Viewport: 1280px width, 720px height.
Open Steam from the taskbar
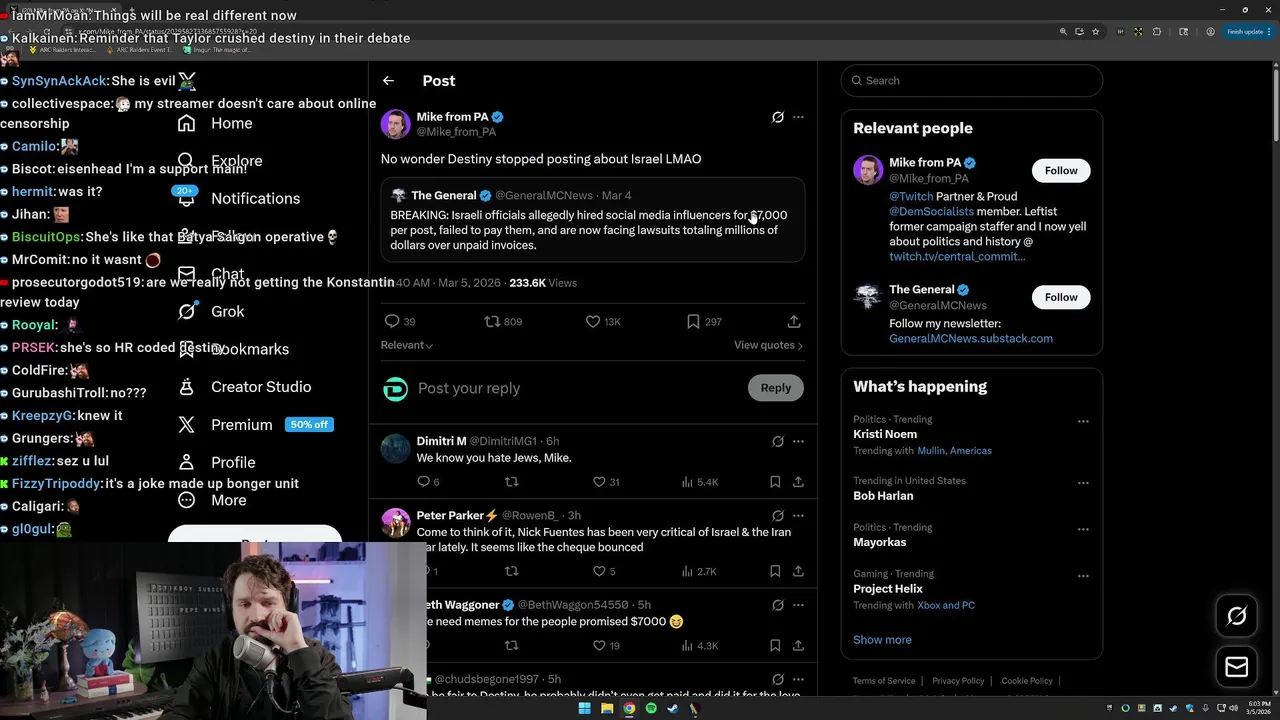pos(672,708)
